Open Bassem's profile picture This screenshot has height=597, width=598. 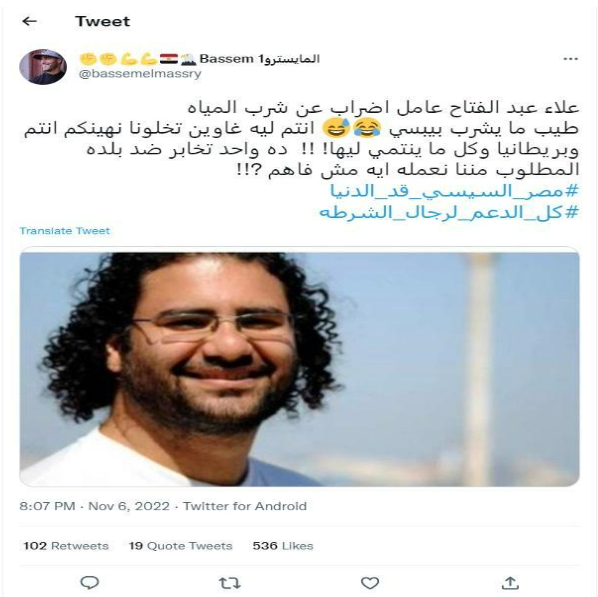pyautogui.click(x=43, y=66)
